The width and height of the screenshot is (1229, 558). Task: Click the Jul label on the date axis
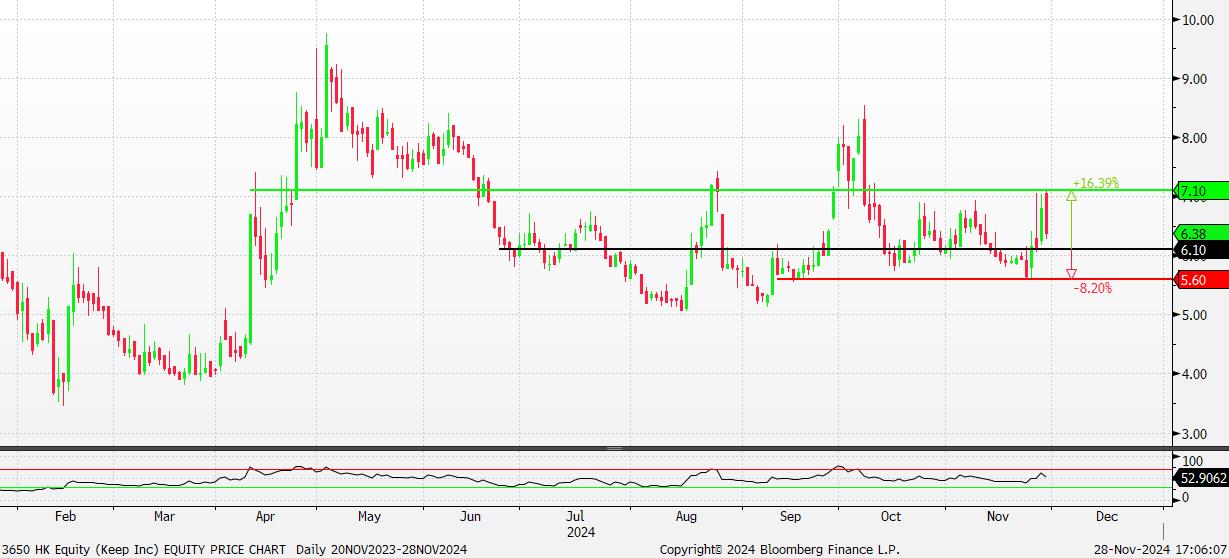(576, 518)
